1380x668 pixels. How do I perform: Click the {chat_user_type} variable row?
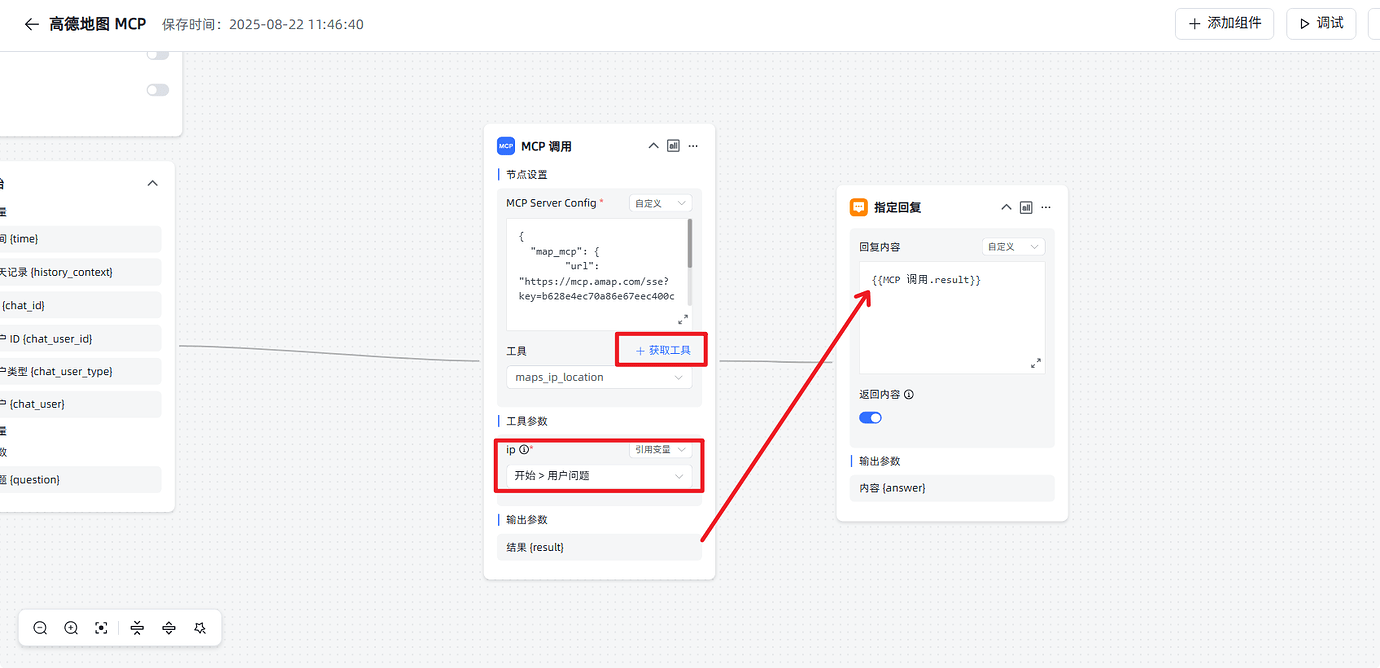pos(80,371)
